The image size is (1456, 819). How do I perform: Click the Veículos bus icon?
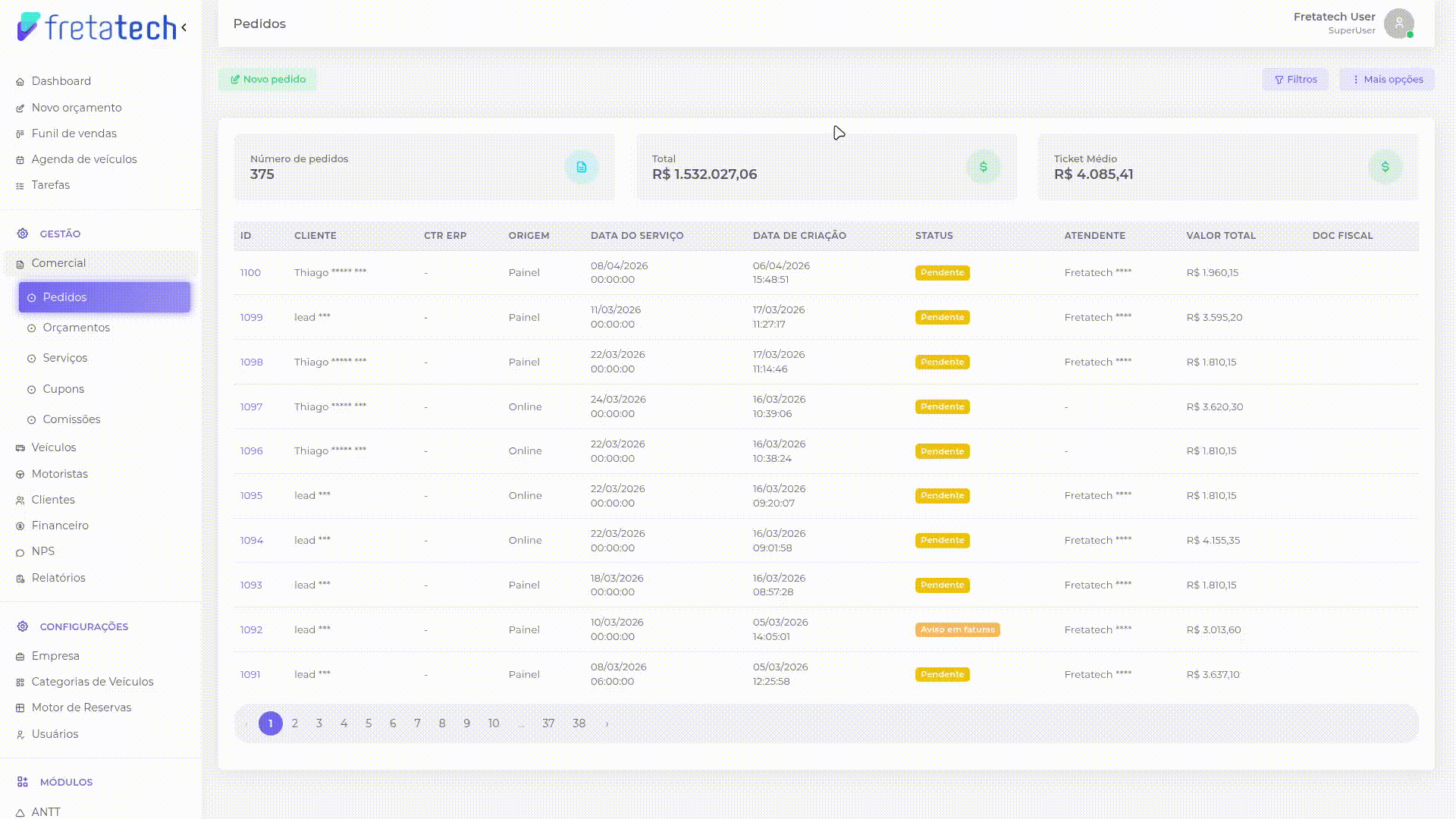pos(20,448)
